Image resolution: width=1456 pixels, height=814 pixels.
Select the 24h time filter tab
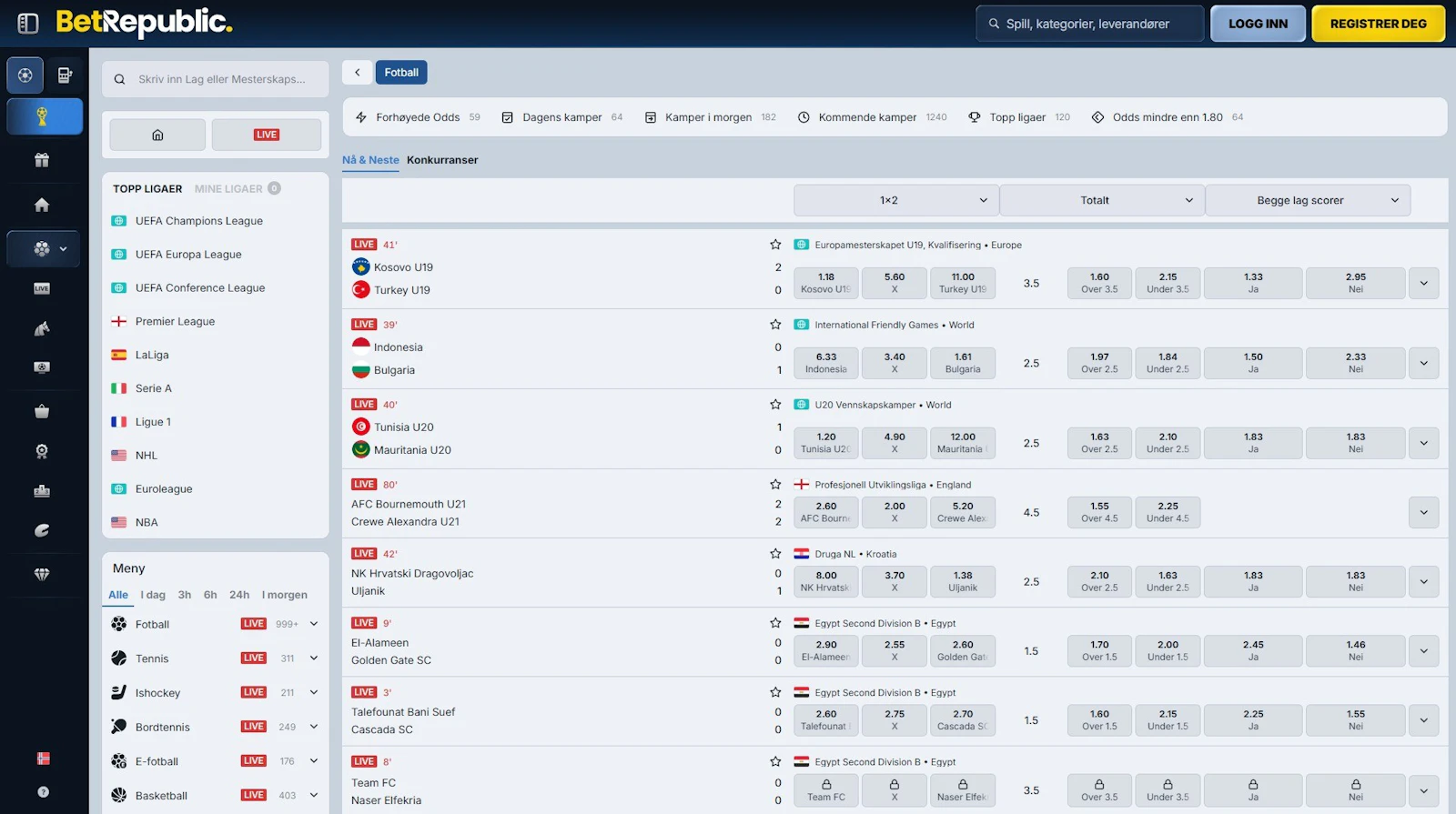[x=239, y=595]
